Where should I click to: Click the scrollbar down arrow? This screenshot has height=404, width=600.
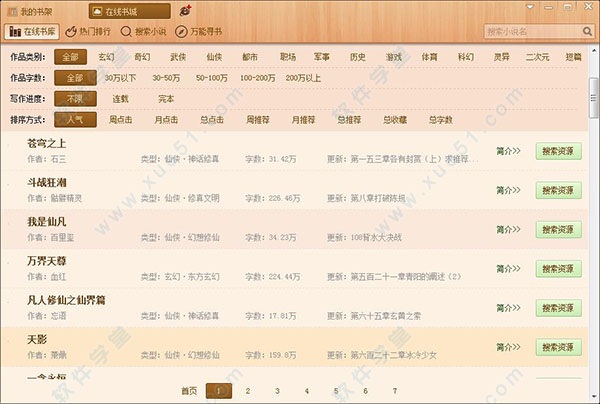click(x=593, y=396)
